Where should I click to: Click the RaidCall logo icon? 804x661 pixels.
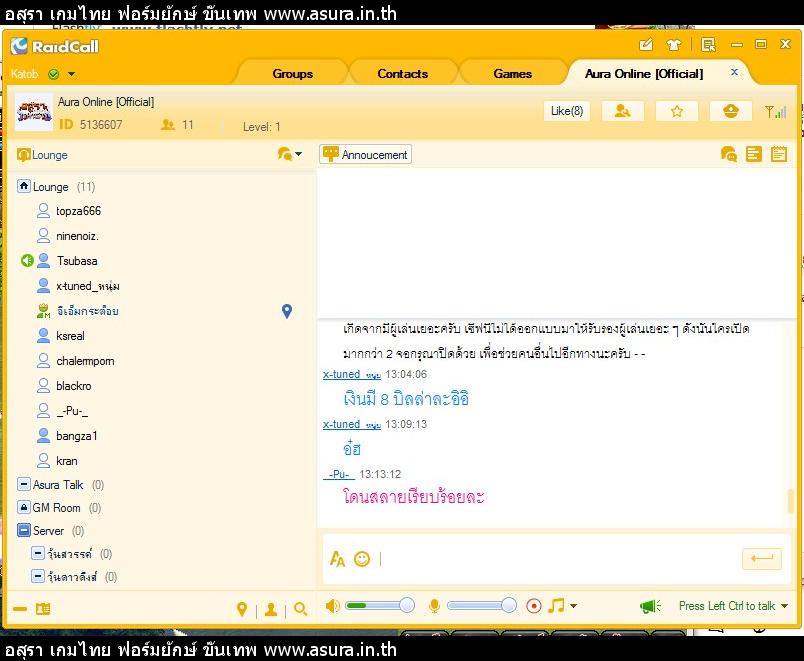(19, 46)
